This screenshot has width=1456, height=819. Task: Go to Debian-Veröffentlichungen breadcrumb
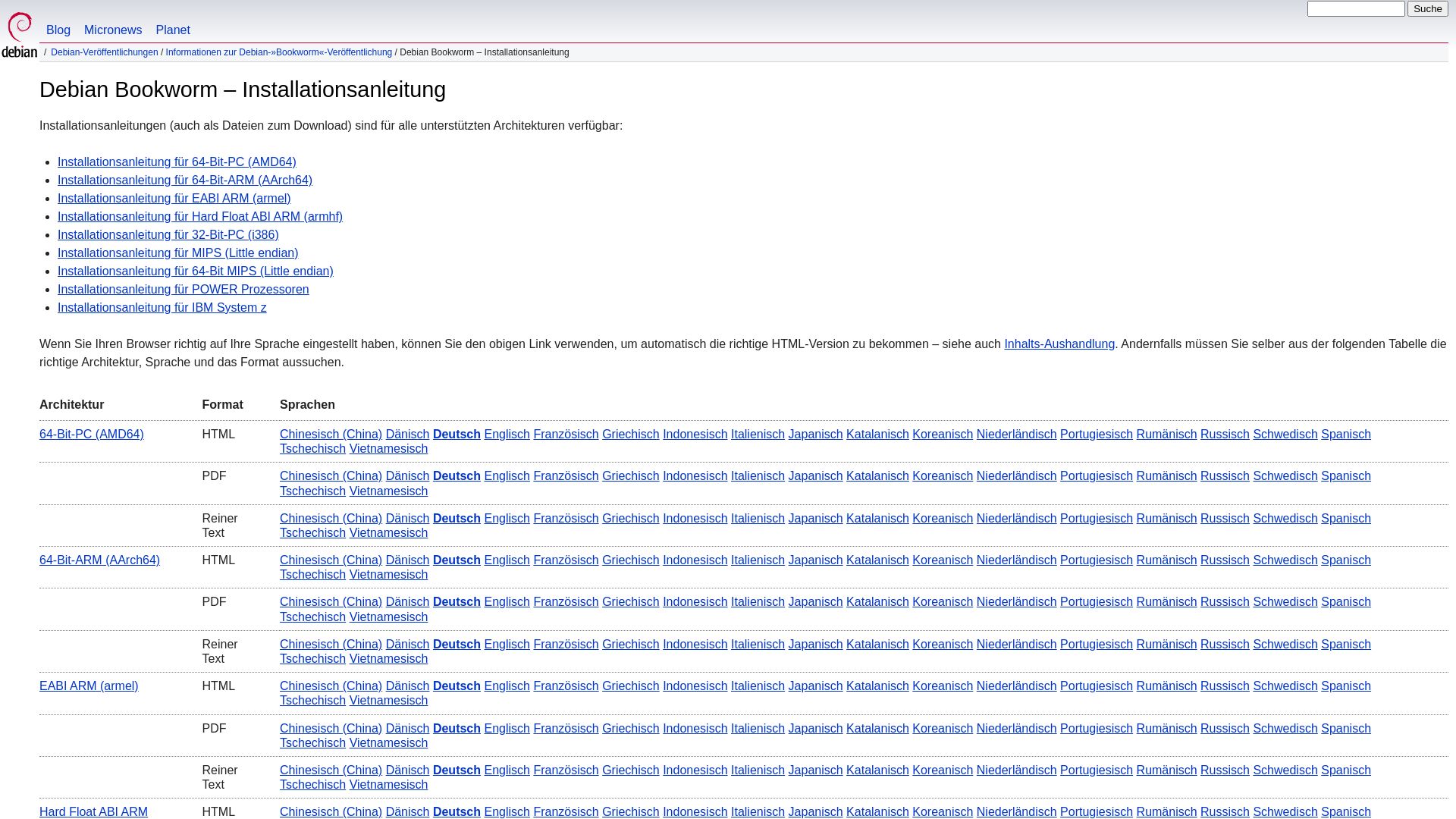[105, 52]
